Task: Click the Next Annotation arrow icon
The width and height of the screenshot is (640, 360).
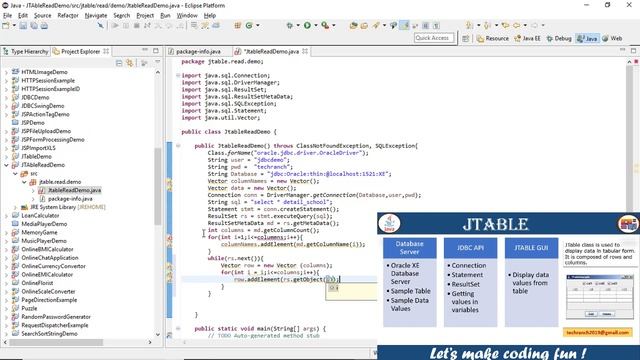Action: tap(470, 26)
